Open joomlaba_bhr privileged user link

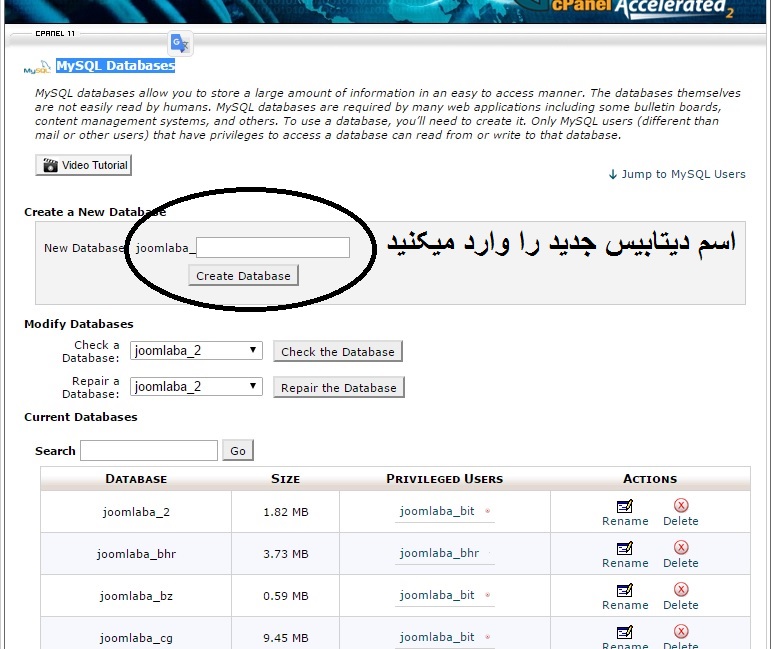click(439, 553)
